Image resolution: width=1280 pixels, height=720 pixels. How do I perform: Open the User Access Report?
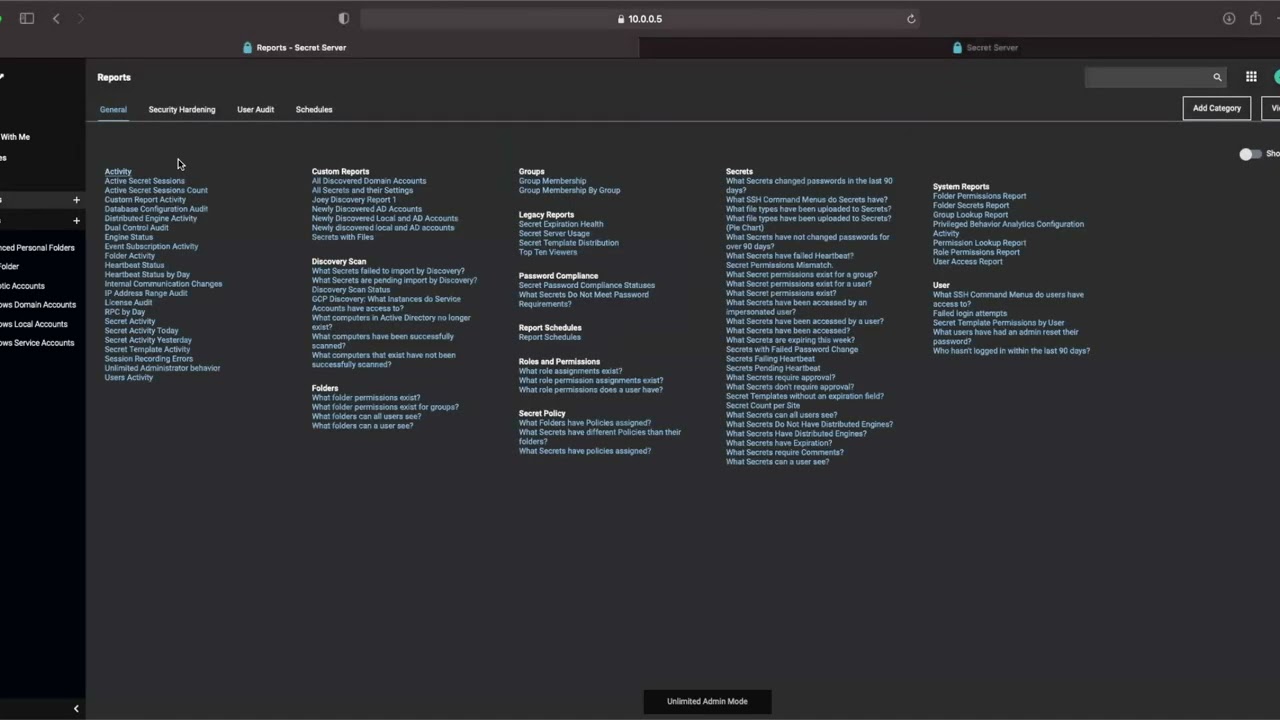pyautogui.click(x=967, y=261)
